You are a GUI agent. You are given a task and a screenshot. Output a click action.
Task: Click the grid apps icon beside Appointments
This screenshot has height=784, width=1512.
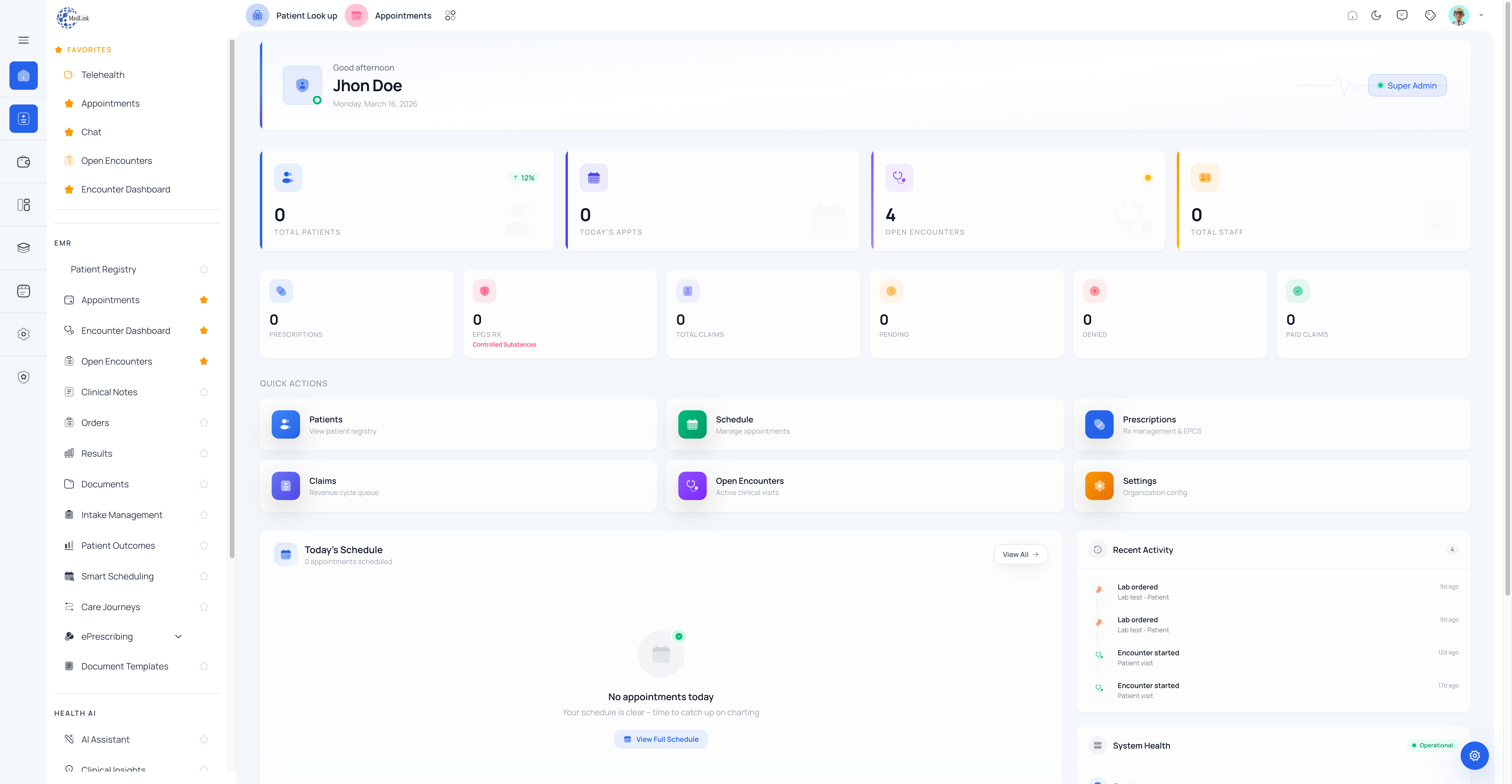(450, 15)
